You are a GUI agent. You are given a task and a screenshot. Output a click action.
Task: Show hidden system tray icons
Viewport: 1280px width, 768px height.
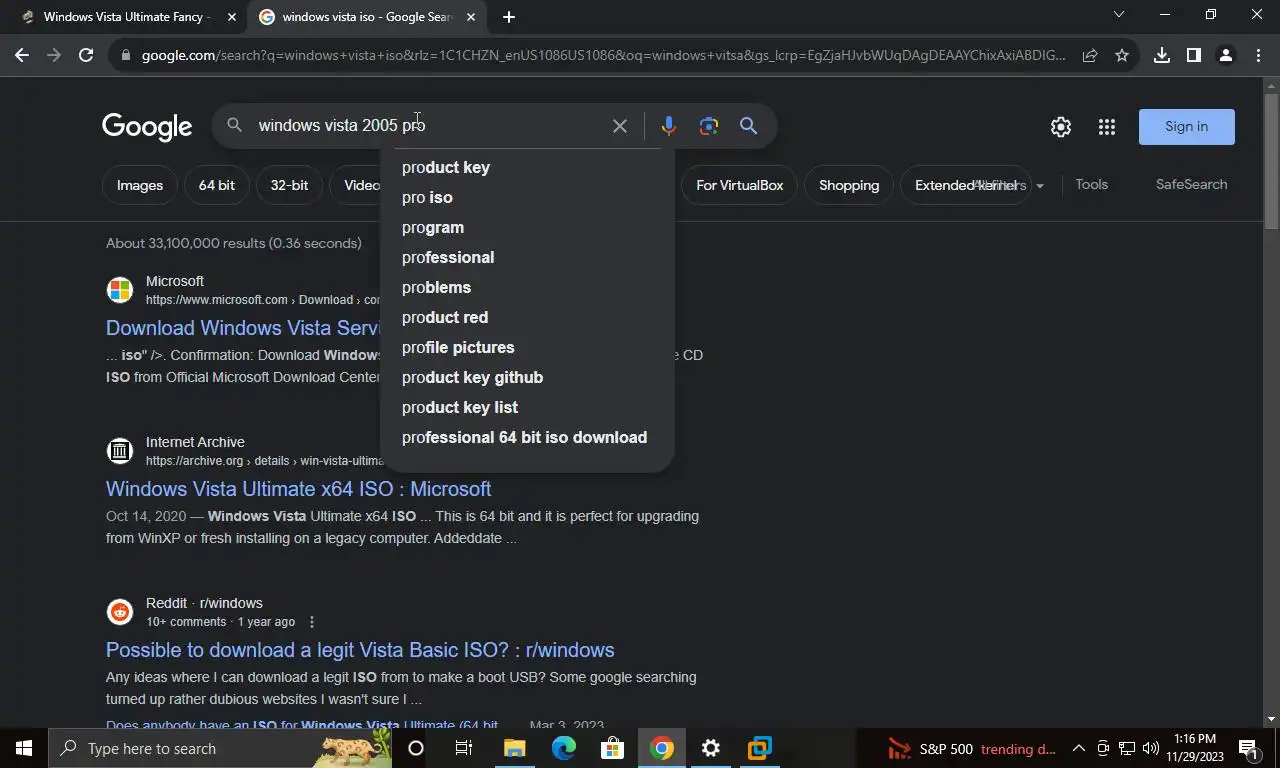click(x=1079, y=748)
